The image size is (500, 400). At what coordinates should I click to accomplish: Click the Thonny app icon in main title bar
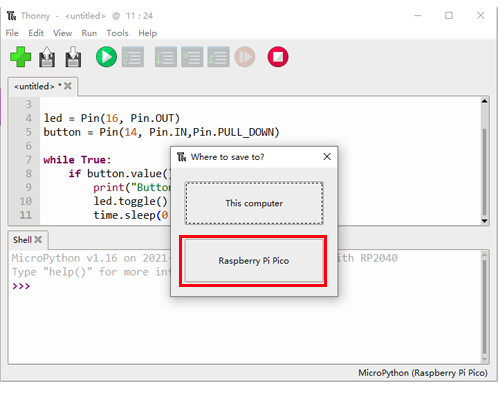pos(11,16)
